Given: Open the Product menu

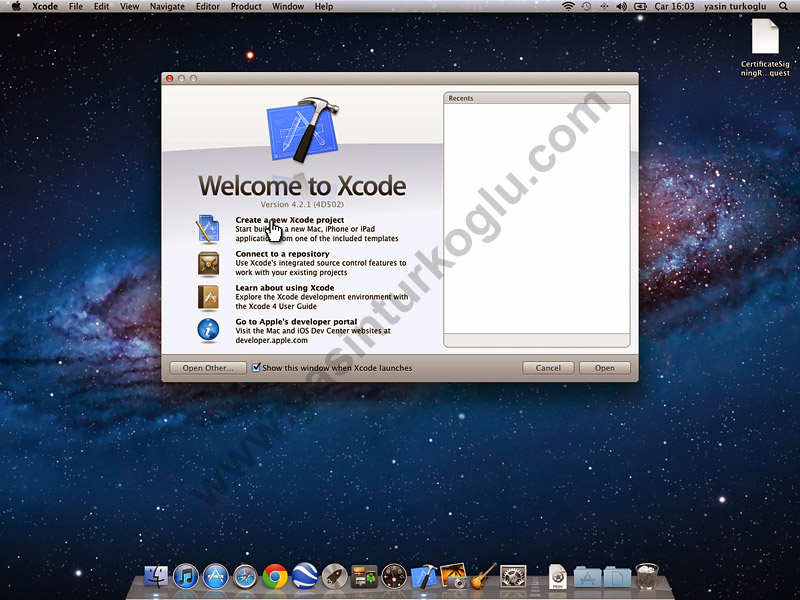Looking at the screenshot, I should 246,6.
